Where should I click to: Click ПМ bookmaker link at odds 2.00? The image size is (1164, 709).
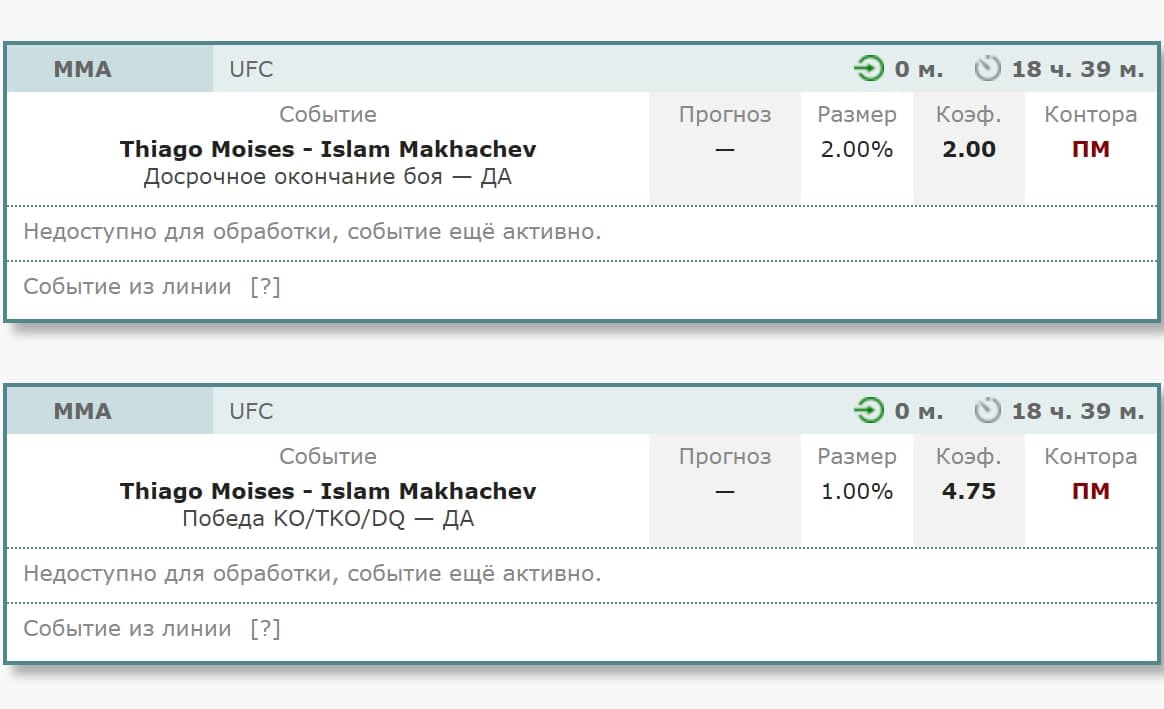1091,149
